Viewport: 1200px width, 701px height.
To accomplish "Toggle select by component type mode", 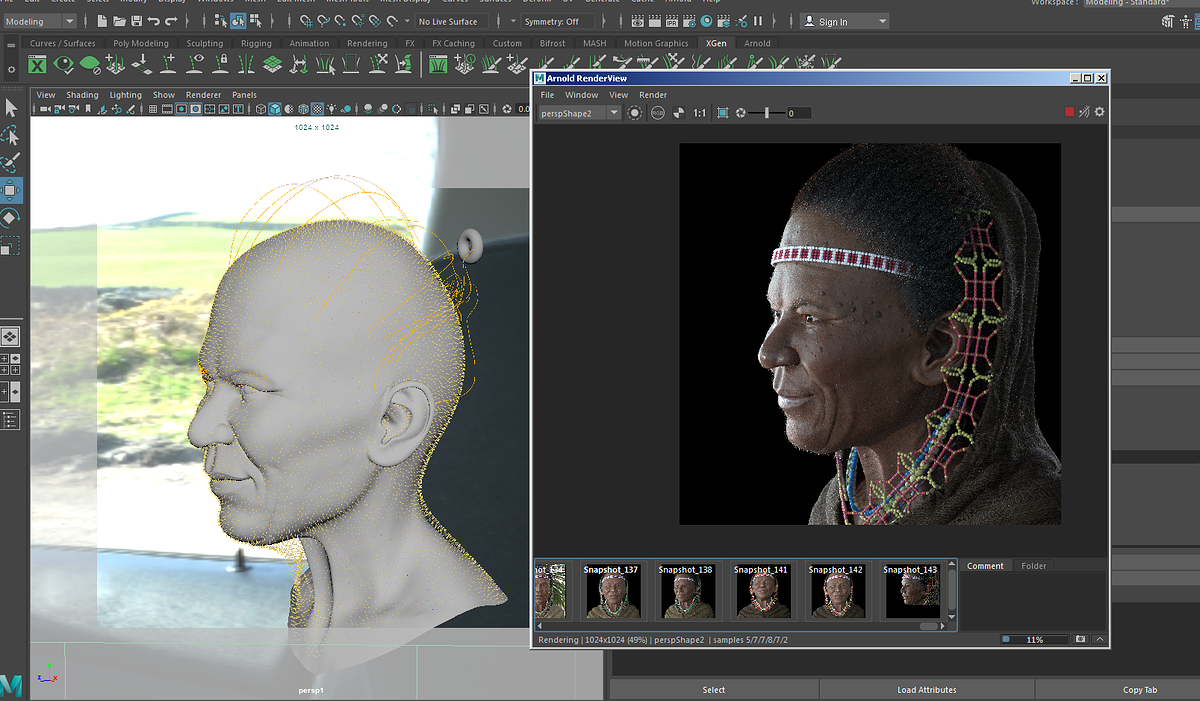I will click(256, 21).
